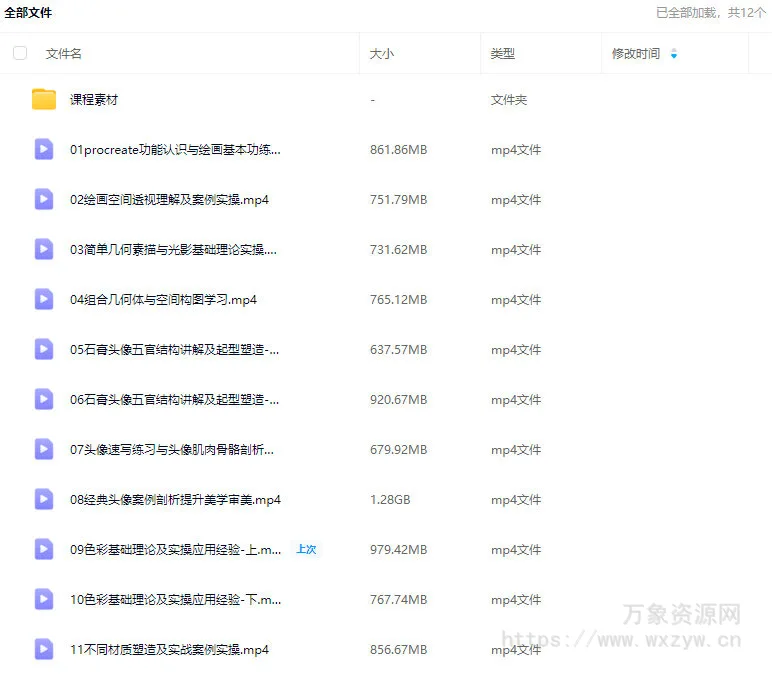Click video icon for 11不同材质塑造 file
The image size is (772, 674).
click(44, 649)
